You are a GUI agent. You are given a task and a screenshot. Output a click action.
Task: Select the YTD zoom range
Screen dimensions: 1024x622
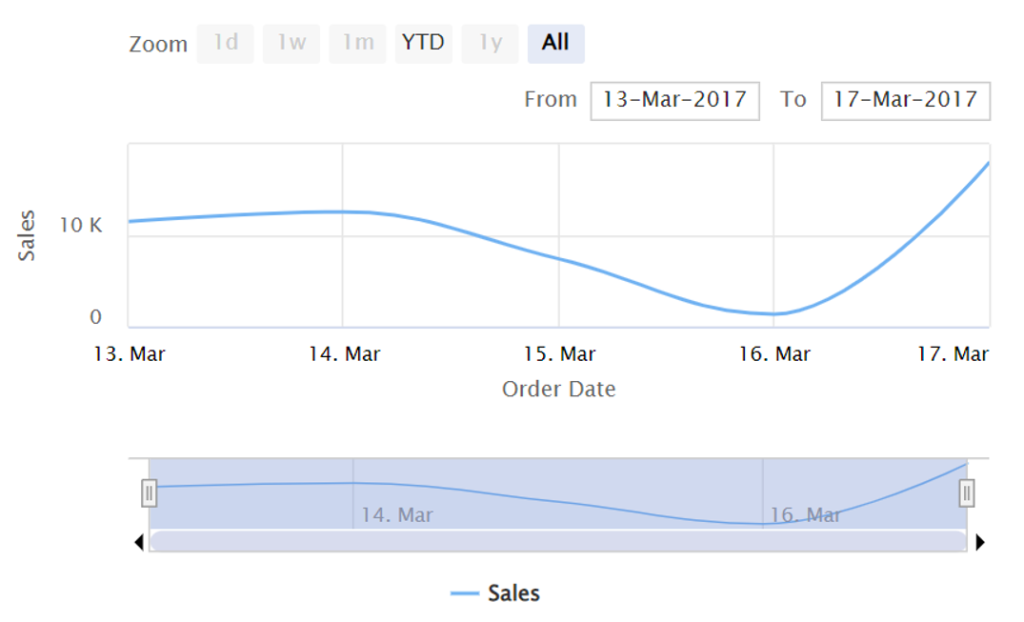point(423,43)
